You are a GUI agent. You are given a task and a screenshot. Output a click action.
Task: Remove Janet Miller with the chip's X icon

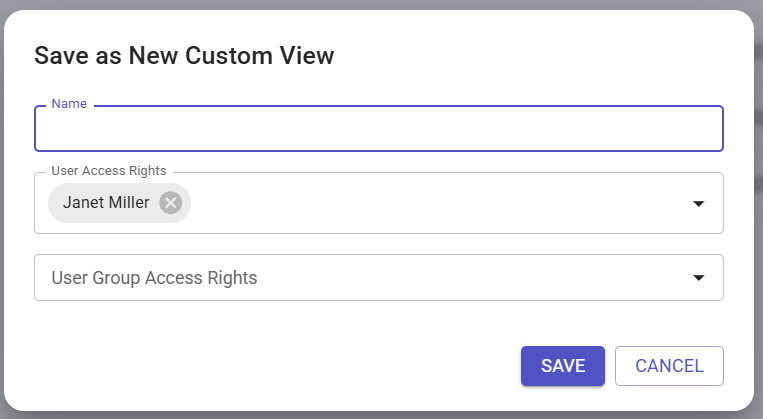pyautogui.click(x=171, y=203)
